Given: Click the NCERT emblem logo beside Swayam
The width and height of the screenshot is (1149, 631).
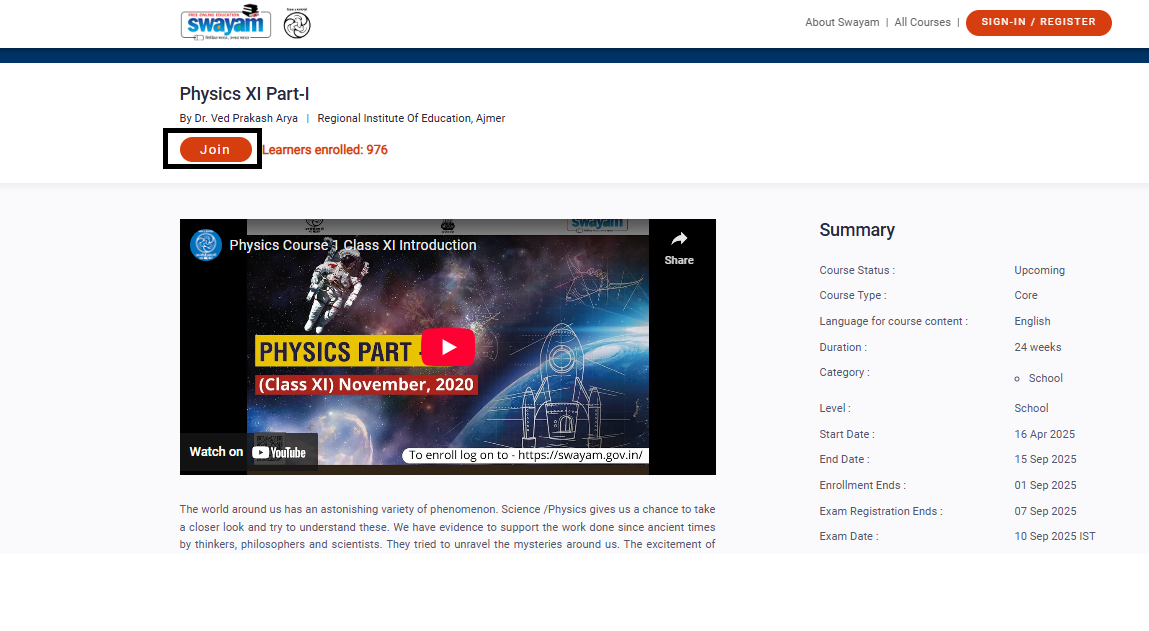Looking at the screenshot, I should (x=297, y=23).
